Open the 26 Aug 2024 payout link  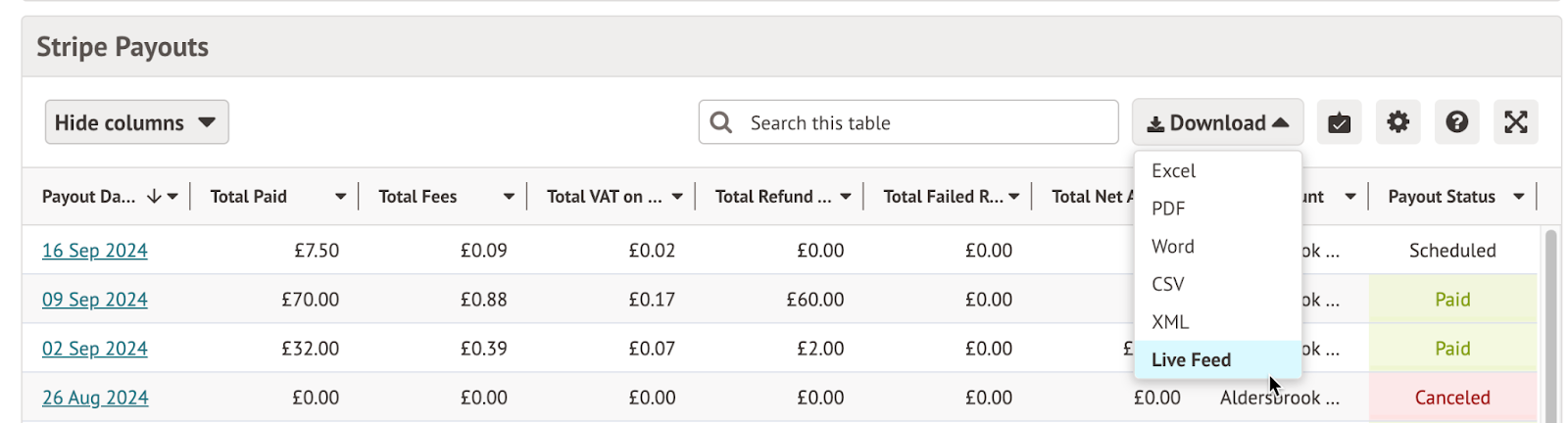(x=95, y=398)
